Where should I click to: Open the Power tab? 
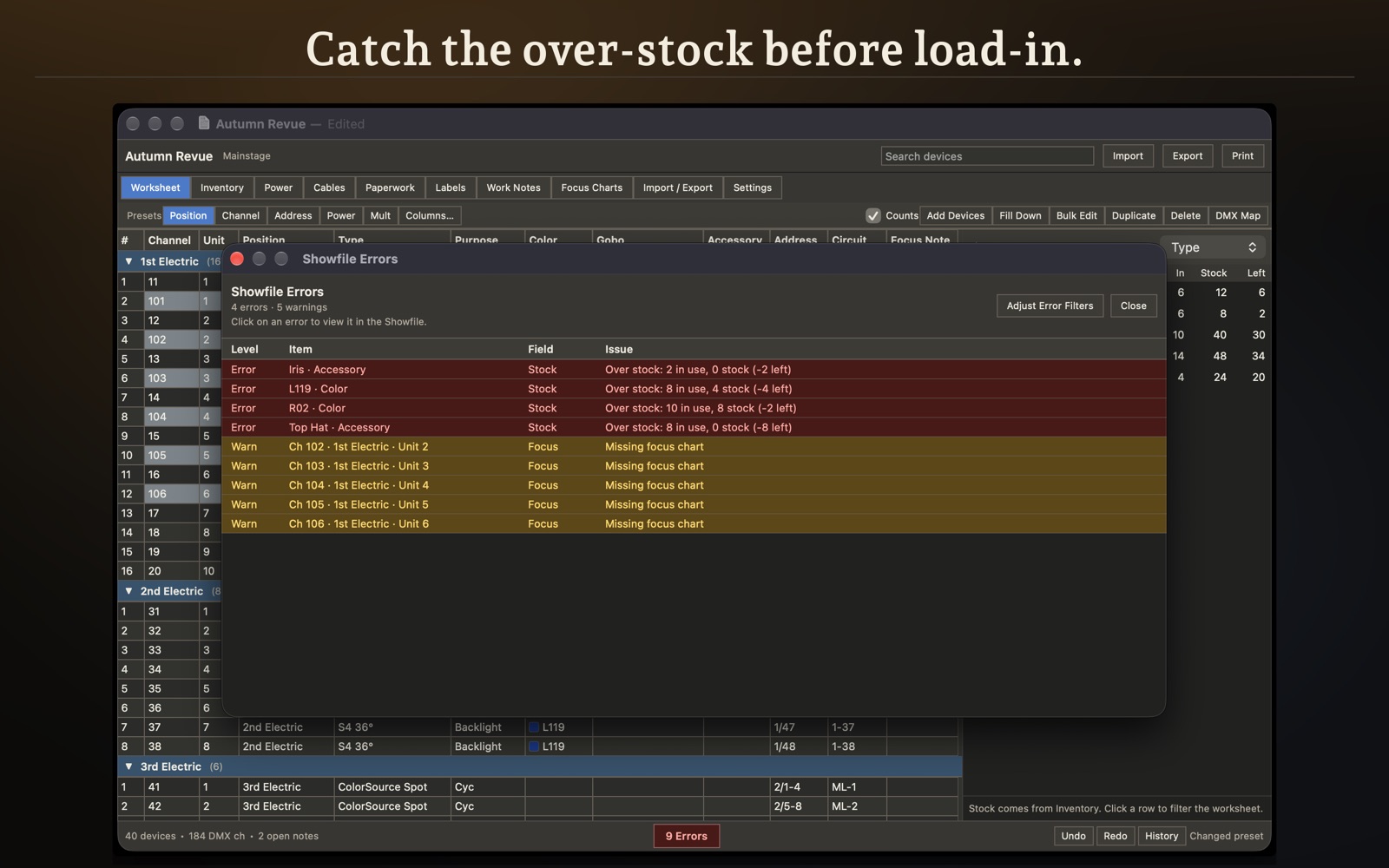[279, 187]
